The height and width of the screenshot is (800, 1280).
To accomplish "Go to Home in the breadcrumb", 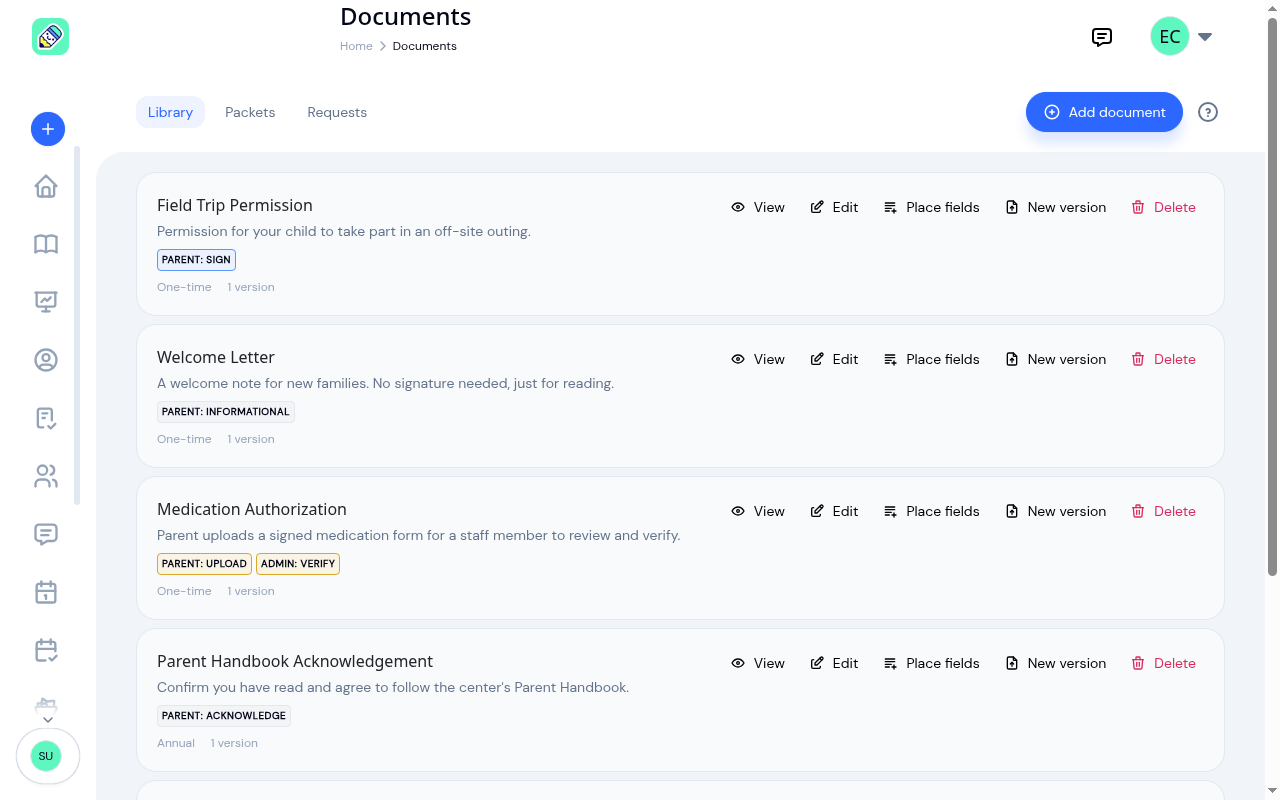I will pos(356,46).
